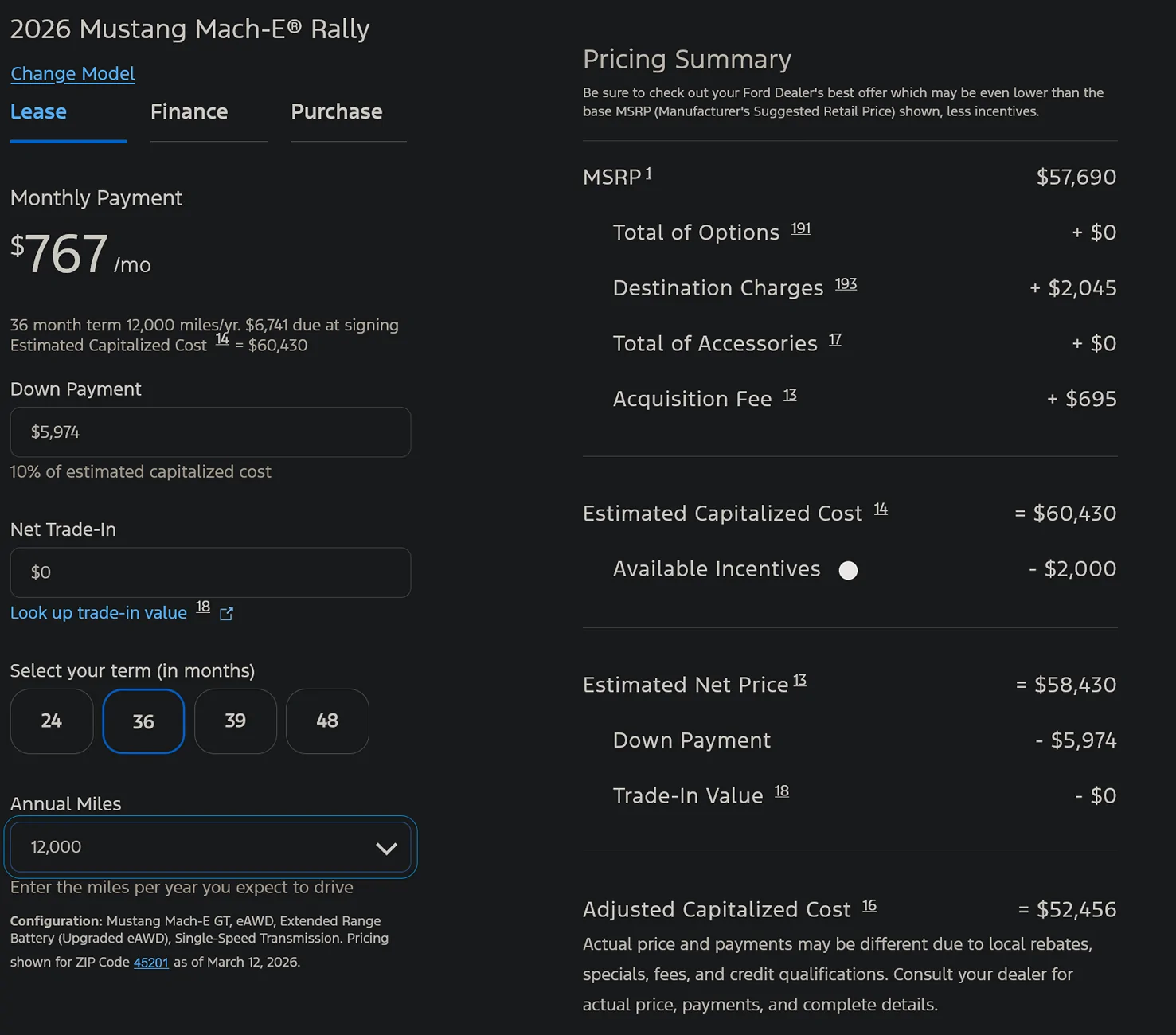Select the 24 month term
Viewport: 1176px width, 1035px height.
coord(52,721)
